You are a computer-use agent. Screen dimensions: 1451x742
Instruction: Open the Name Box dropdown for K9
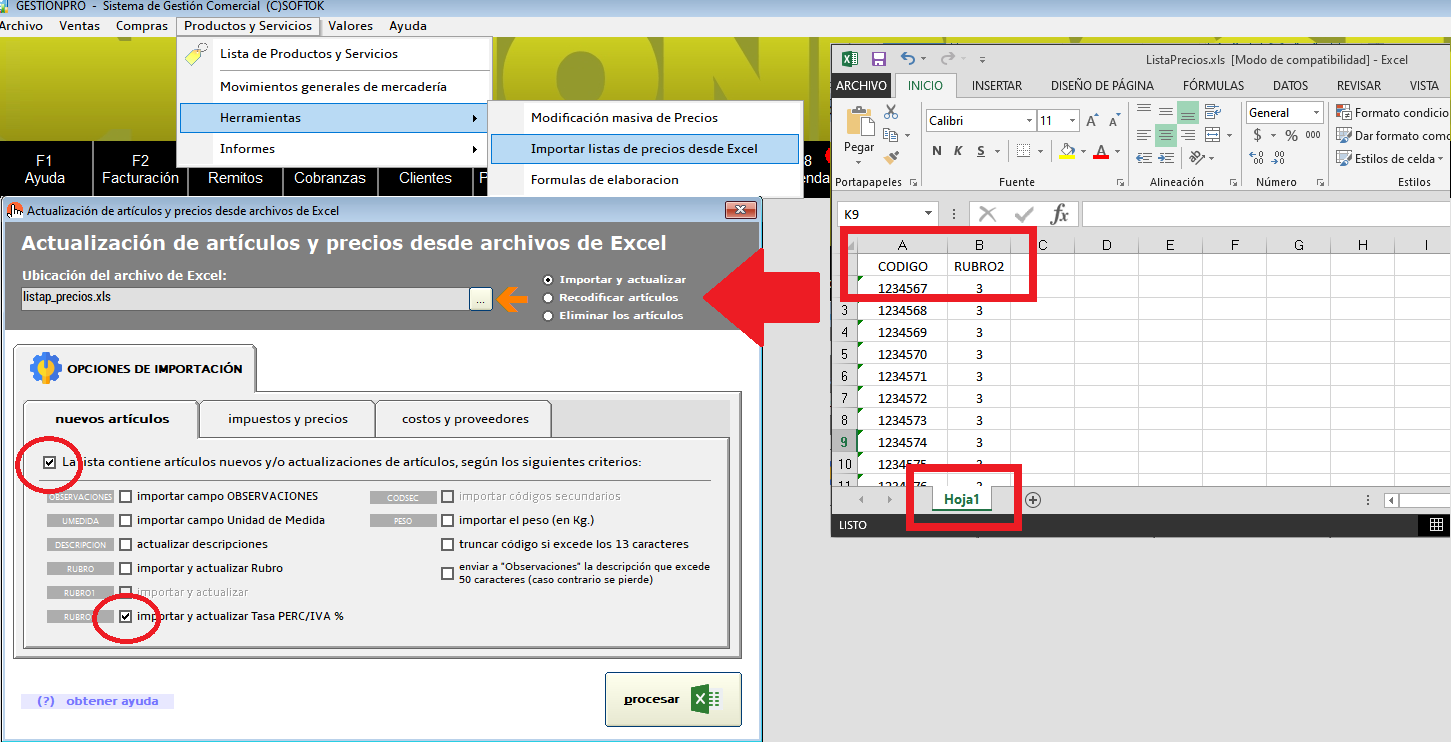coord(929,214)
